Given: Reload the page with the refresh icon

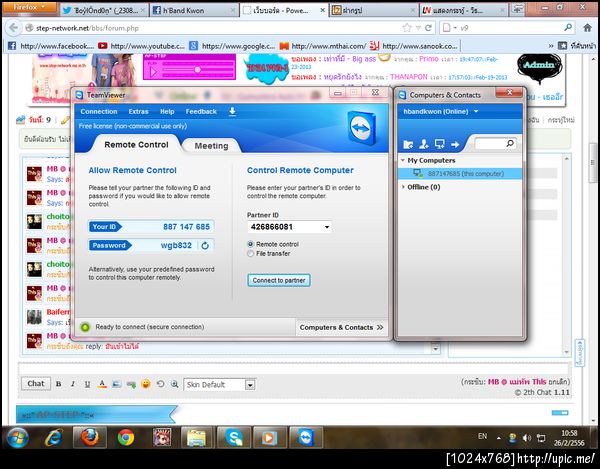Looking at the screenshot, I should click(428, 28).
